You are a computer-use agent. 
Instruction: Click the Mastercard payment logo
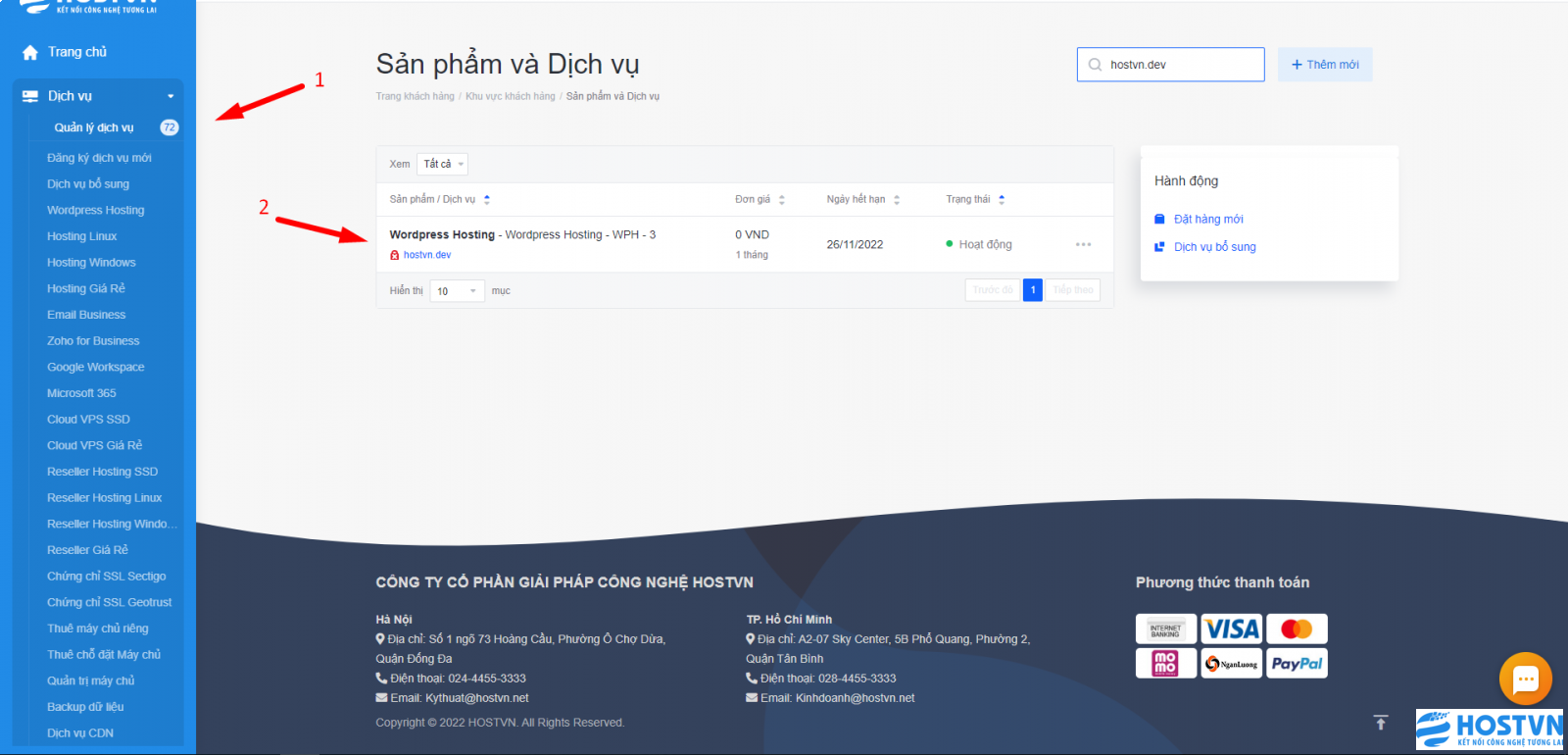point(1297,629)
